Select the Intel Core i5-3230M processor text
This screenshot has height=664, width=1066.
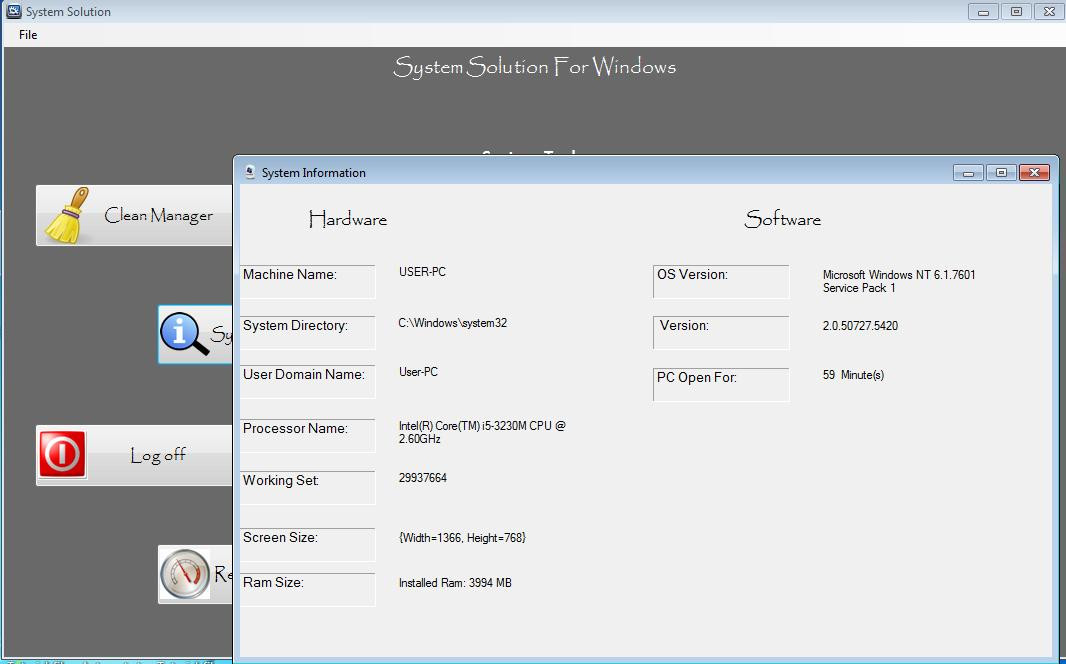[482, 432]
